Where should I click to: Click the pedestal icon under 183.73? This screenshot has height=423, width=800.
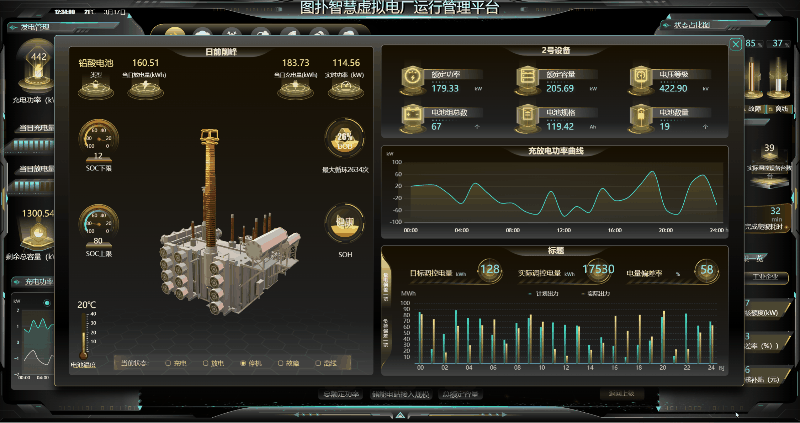tap(295, 89)
